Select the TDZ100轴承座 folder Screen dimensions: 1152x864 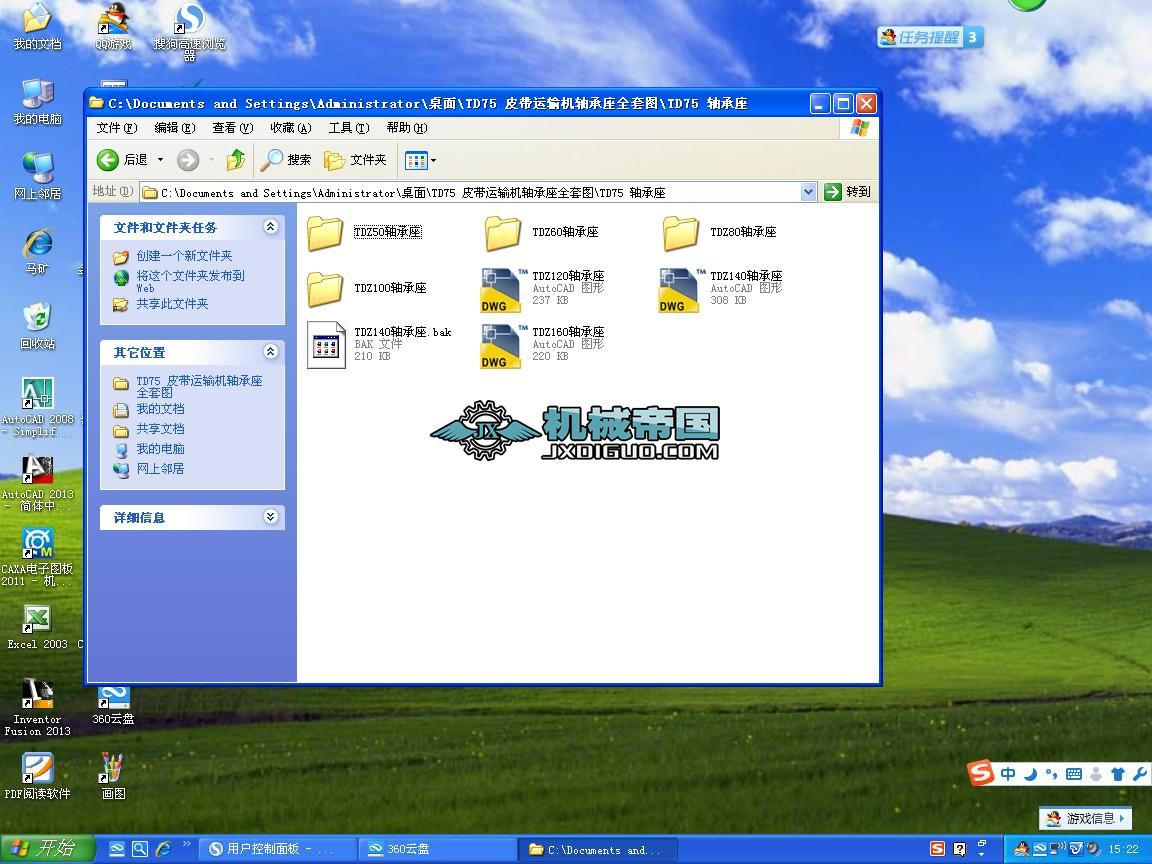pyautogui.click(x=367, y=288)
